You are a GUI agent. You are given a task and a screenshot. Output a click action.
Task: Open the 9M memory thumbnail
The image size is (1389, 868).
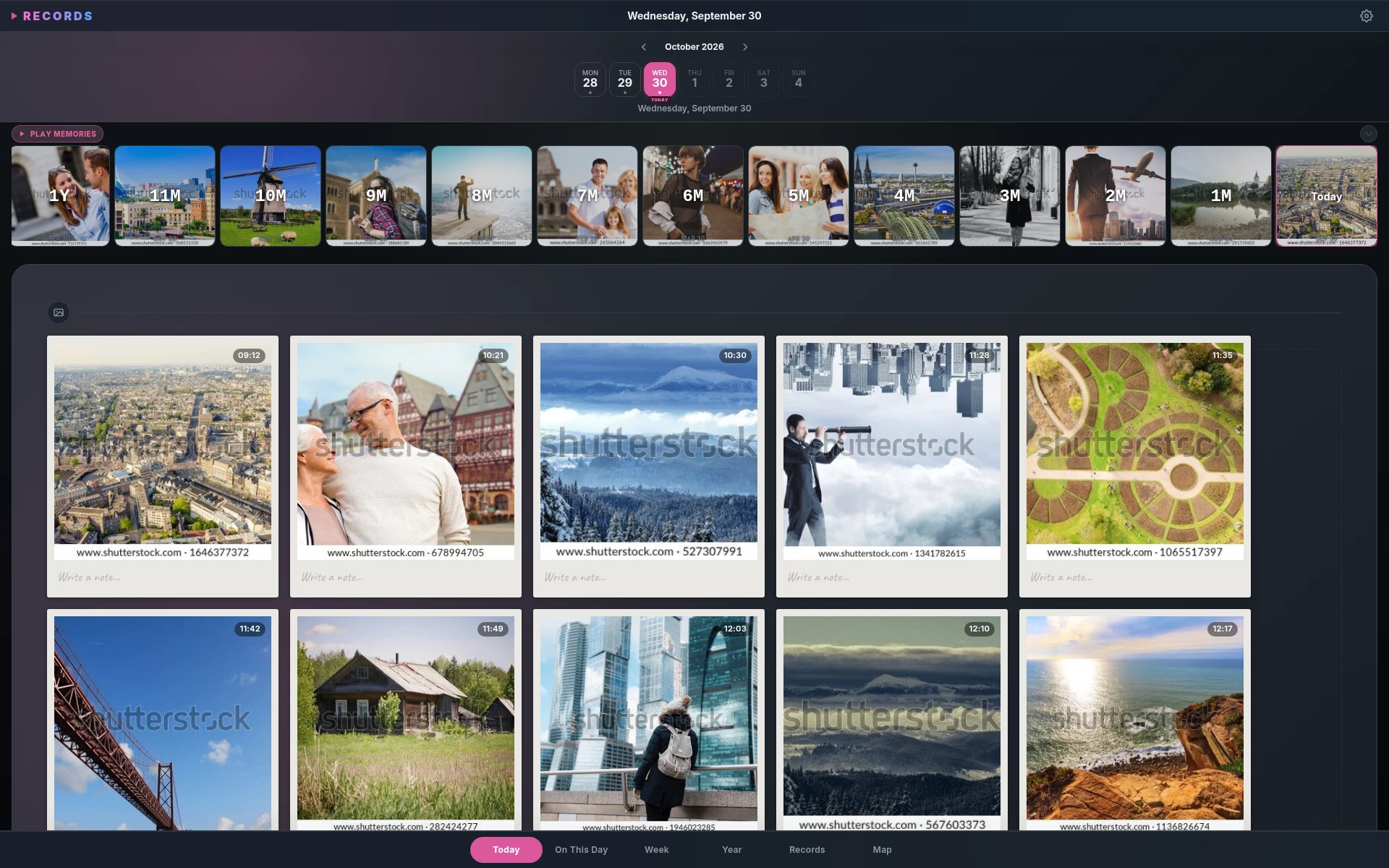pyautogui.click(x=376, y=196)
